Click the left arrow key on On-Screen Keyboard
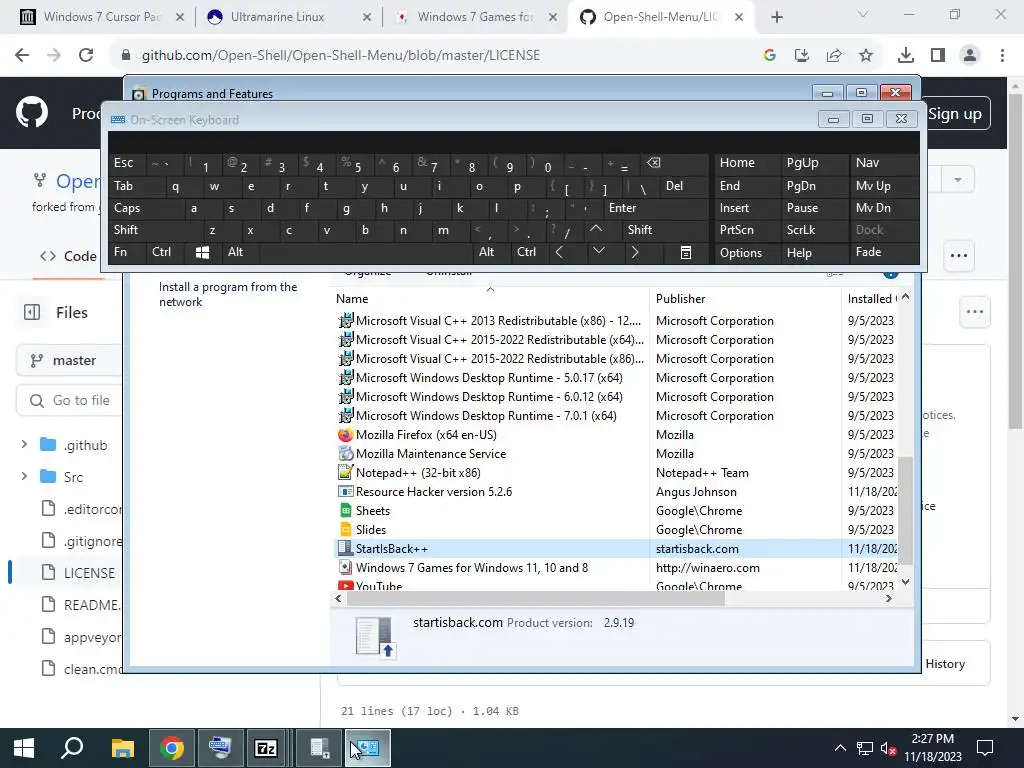This screenshot has height=768, width=1024. (559, 253)
